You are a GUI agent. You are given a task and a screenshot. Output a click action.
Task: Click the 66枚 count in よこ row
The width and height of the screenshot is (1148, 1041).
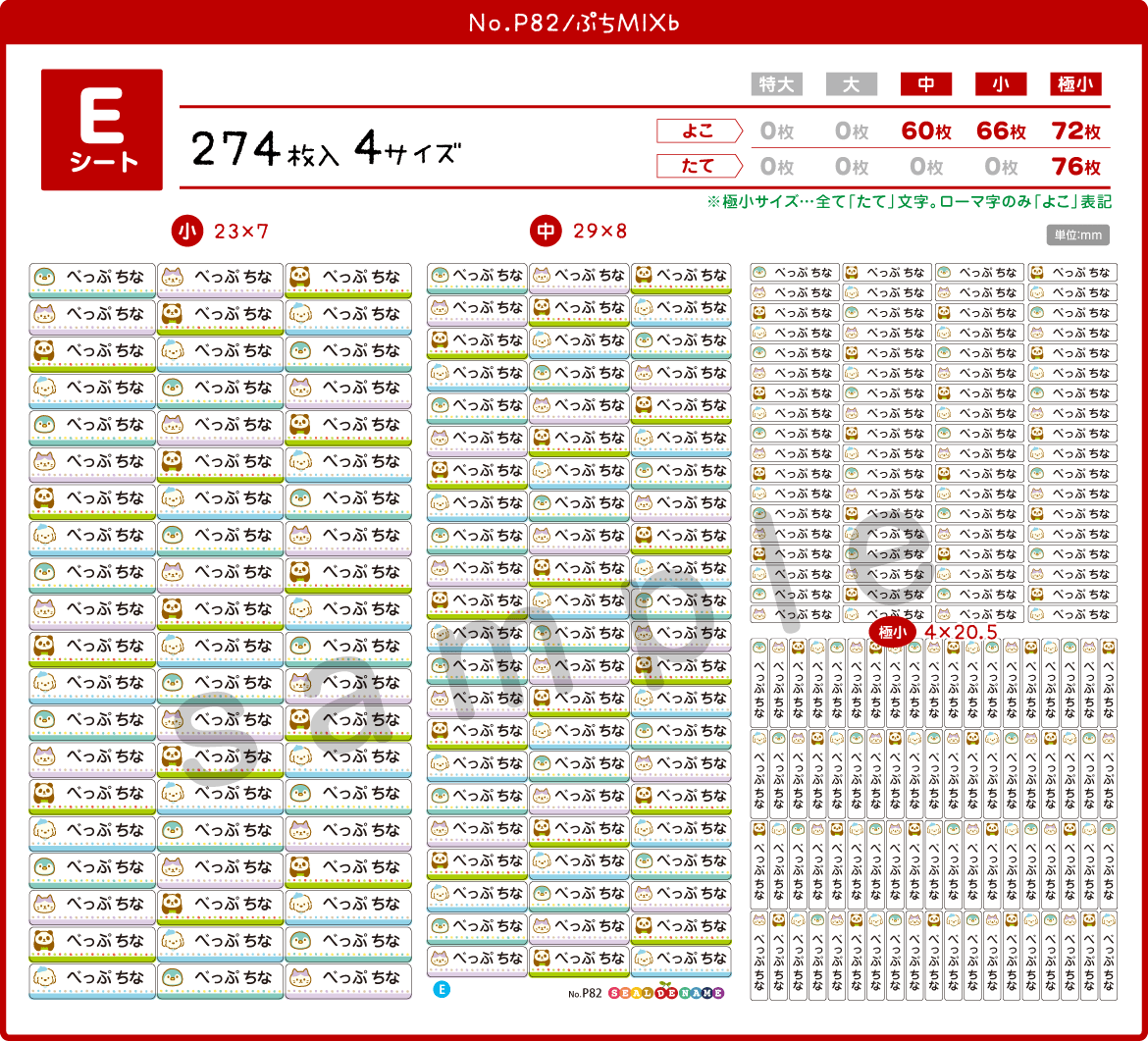pos(1001,131)
